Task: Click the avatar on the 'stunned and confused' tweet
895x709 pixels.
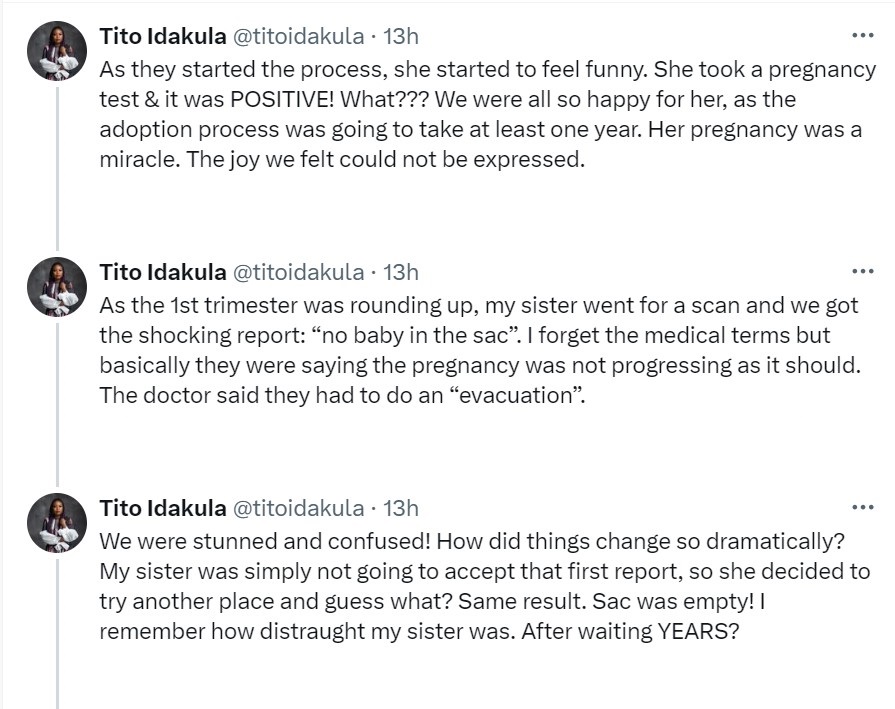Action: [58, 523]
